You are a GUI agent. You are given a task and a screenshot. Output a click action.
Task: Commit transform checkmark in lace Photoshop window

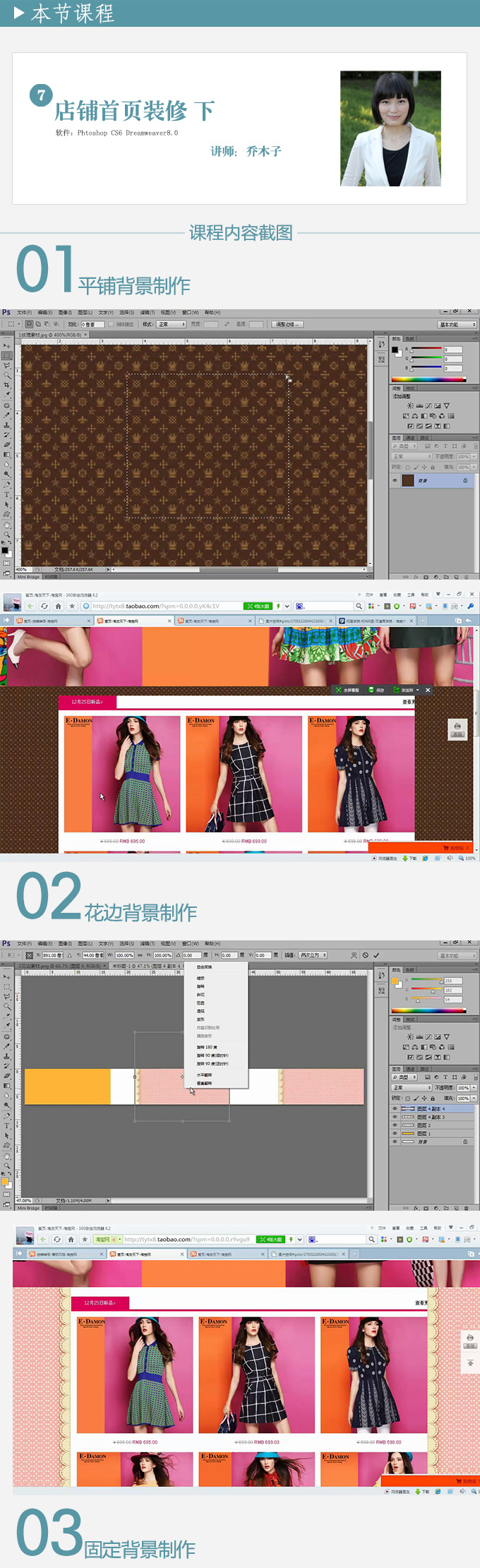[x=376, y=955]
